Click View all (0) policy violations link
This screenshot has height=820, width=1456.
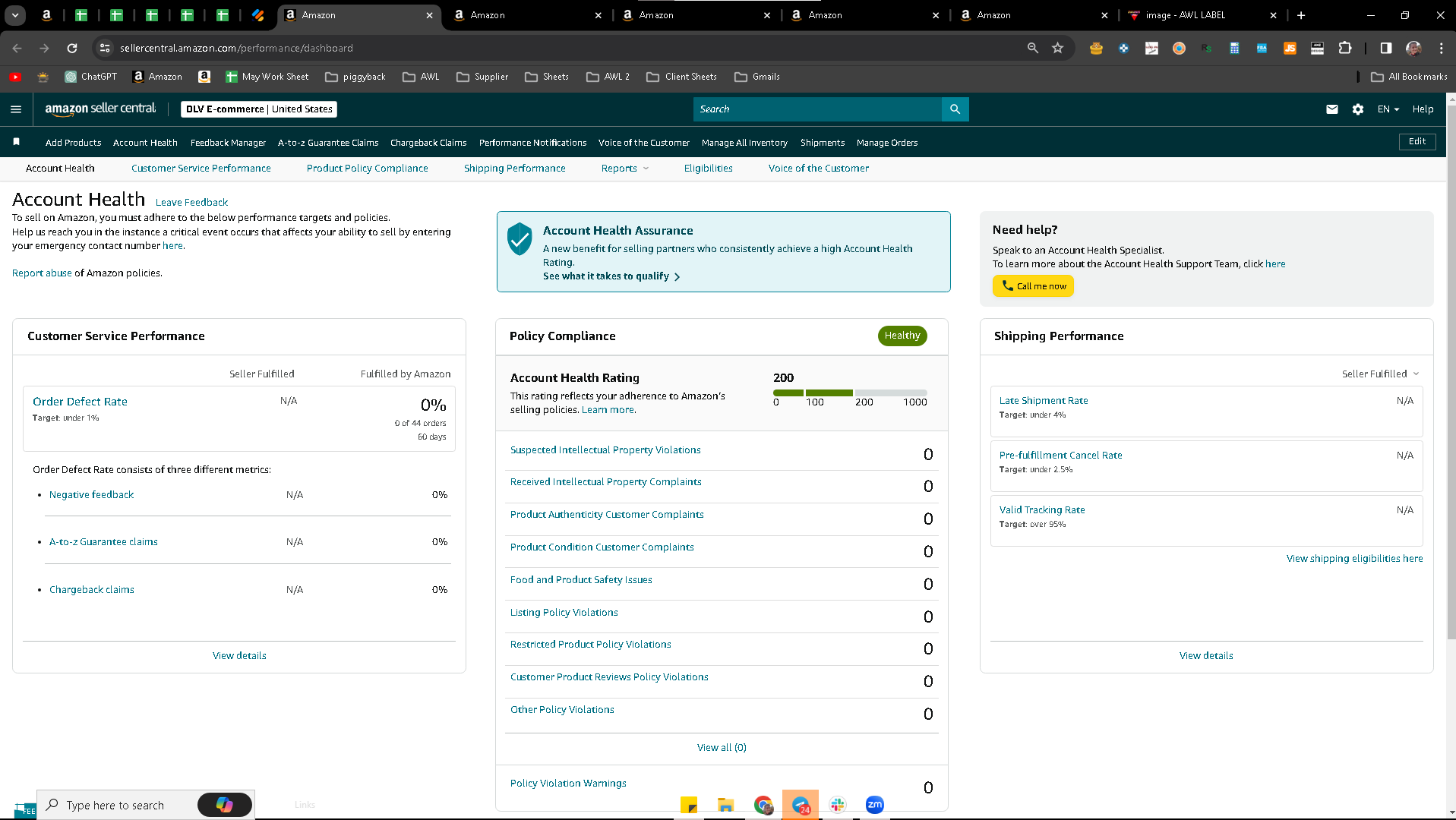[x=722, y=748]
